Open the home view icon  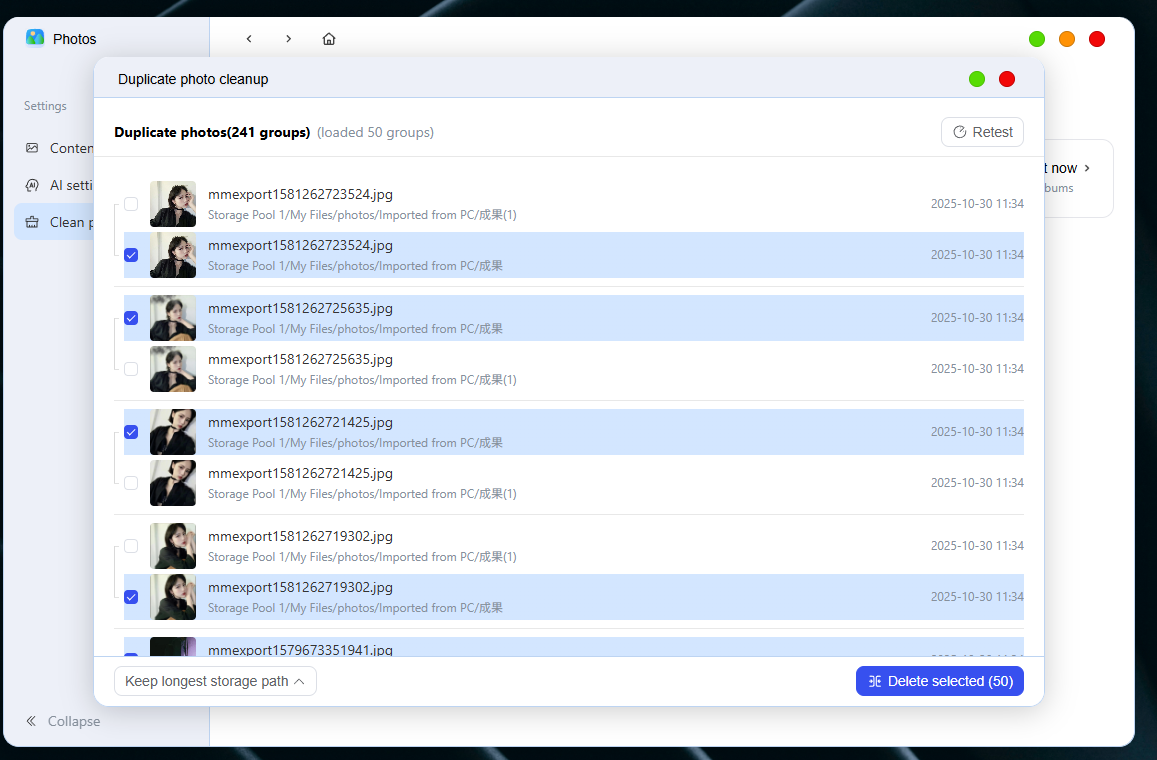tap(329, 38)
